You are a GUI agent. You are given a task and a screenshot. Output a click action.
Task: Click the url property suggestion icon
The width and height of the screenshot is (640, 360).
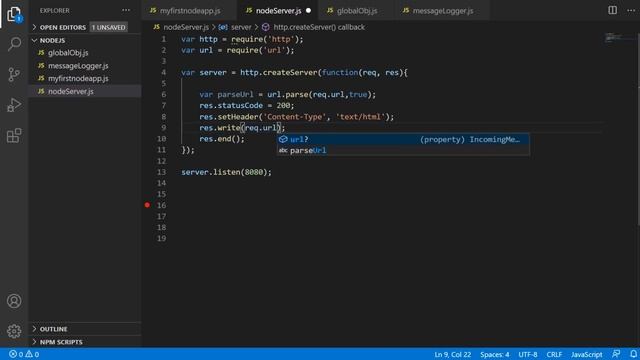(283, 139)
